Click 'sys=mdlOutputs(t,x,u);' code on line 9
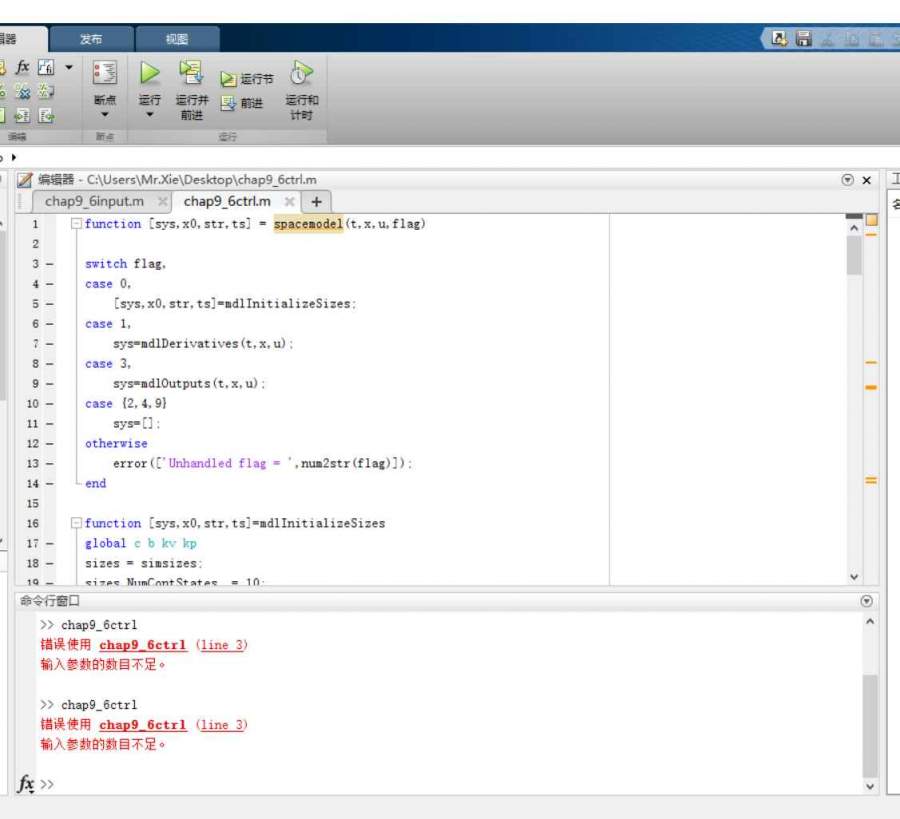 coord(189,383)
